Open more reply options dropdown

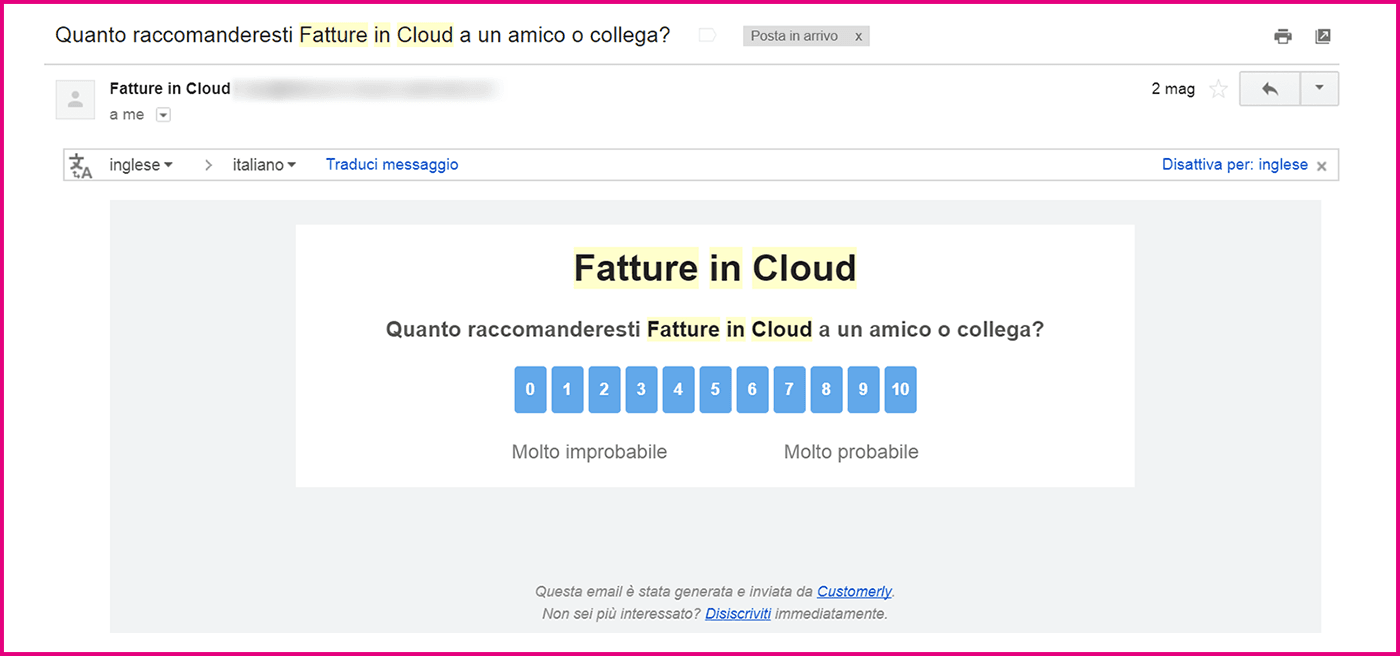(1318, 88)
